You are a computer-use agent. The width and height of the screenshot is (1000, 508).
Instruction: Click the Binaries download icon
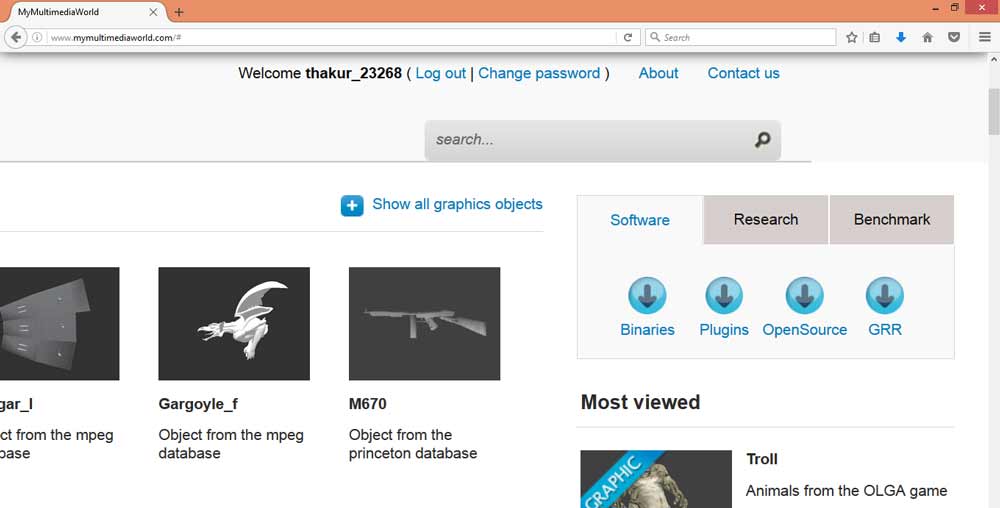(x=647, y=296)
